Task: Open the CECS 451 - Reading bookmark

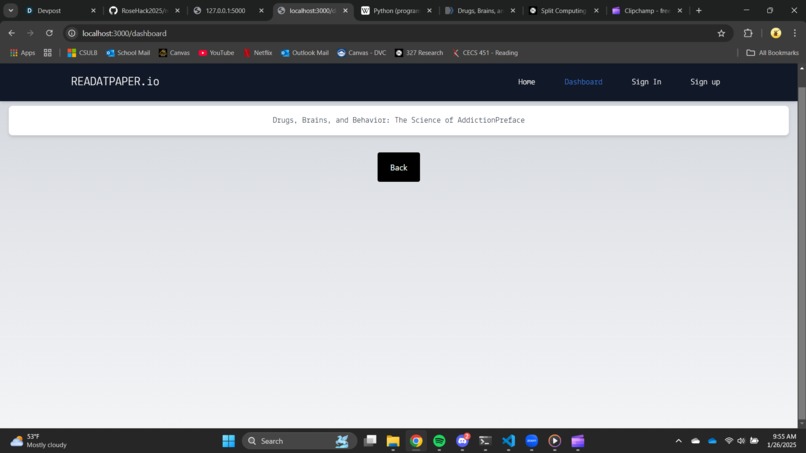Action: [485, 52]
